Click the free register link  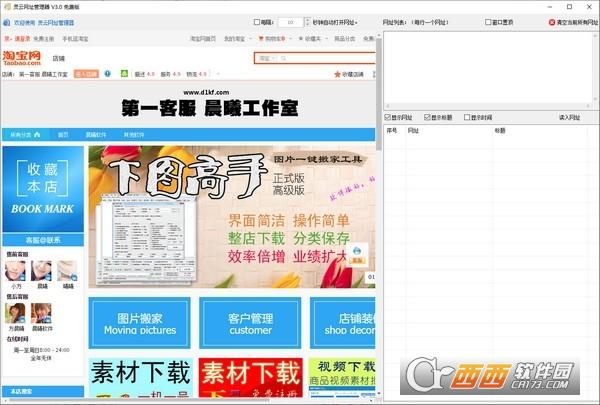43,39
